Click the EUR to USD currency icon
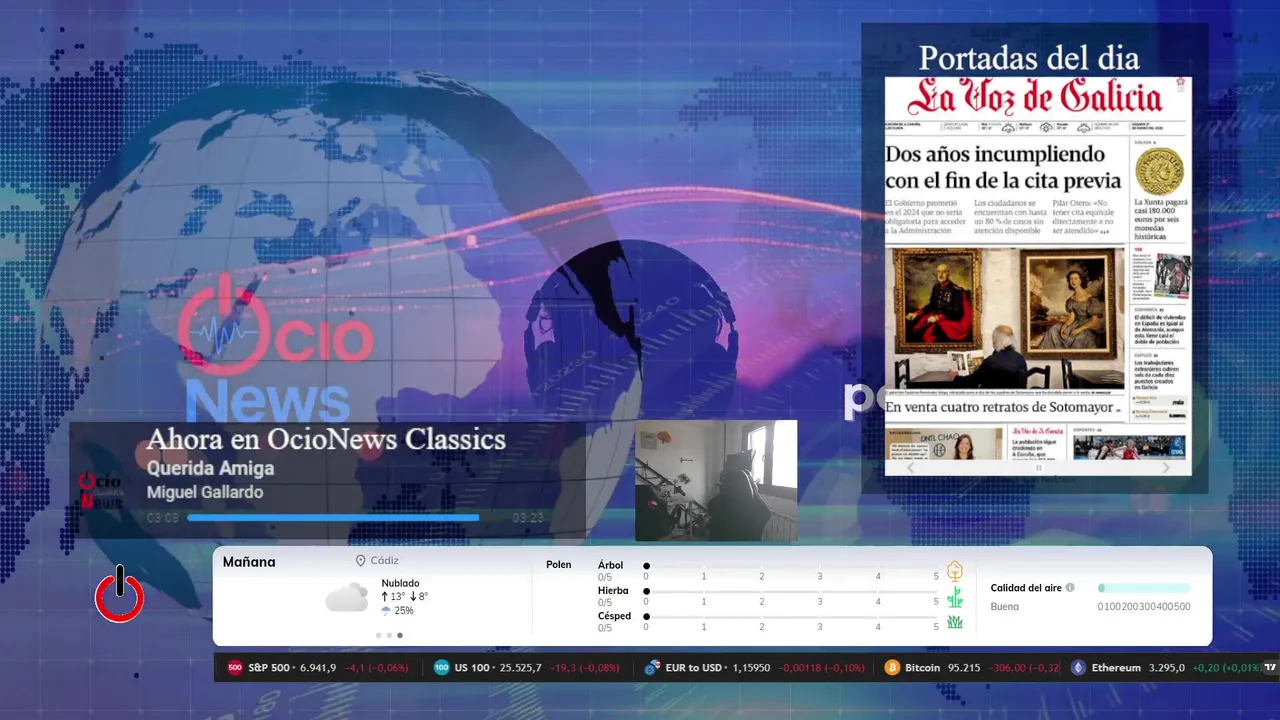 (x=652, y=668)
